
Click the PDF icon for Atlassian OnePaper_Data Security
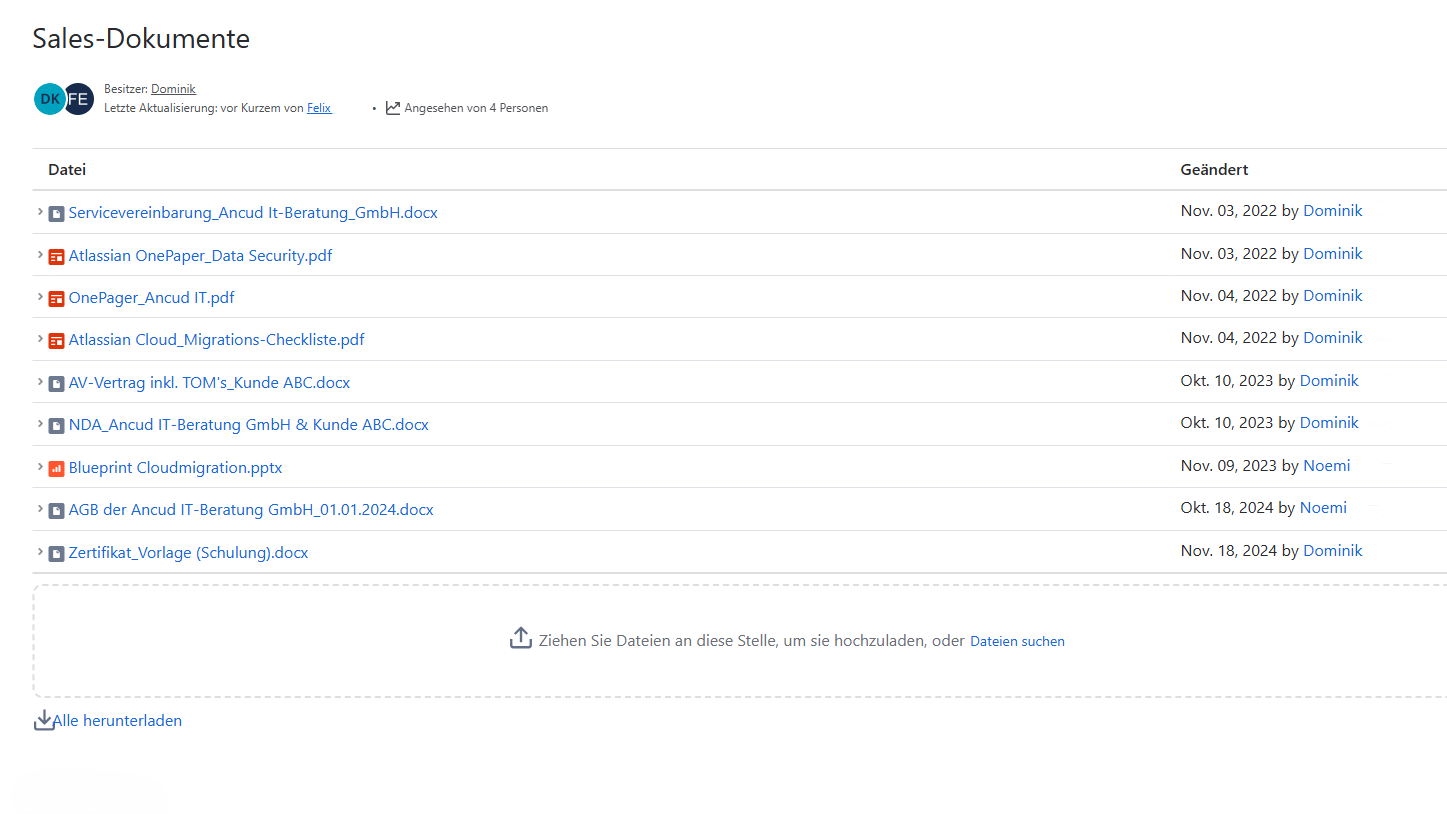tap(56, 256)
